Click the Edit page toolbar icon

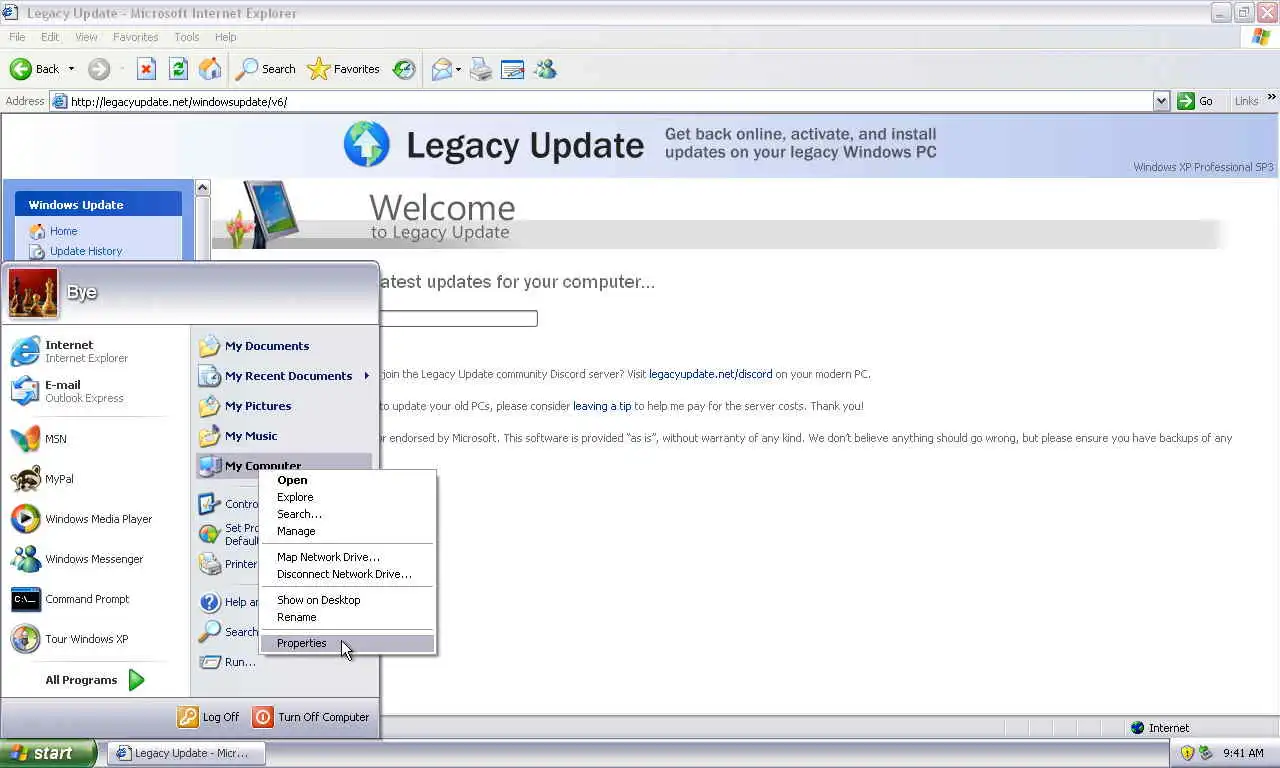pos(512,69)
